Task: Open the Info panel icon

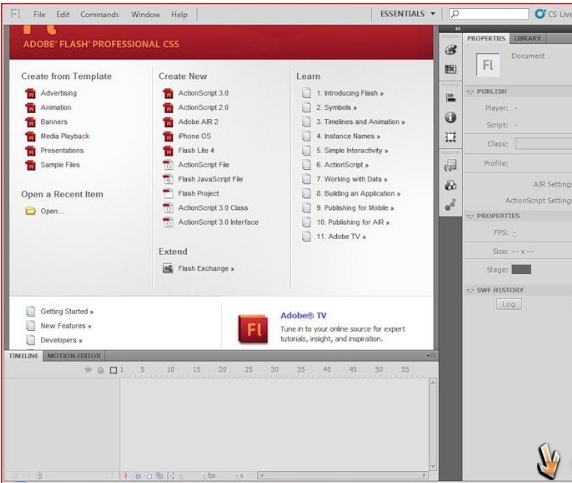Action: [x=451, y=117]
